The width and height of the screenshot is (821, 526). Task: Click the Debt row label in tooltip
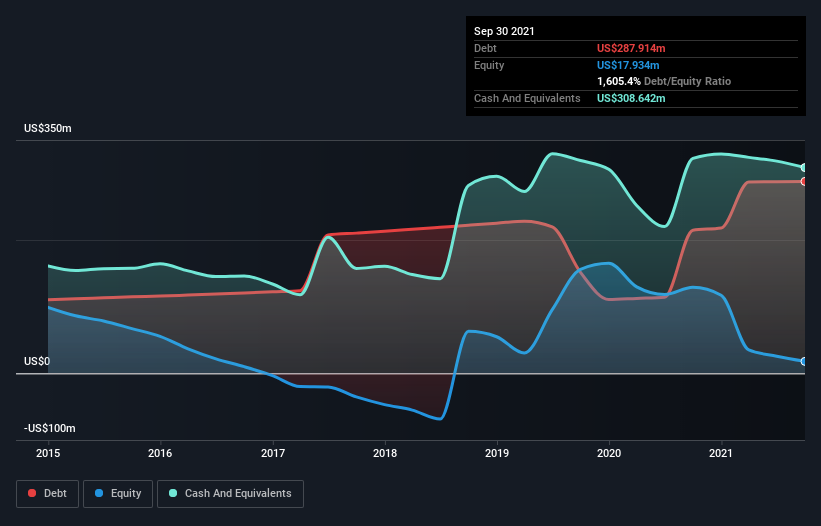pyautogui.click(x=485, y=48)
